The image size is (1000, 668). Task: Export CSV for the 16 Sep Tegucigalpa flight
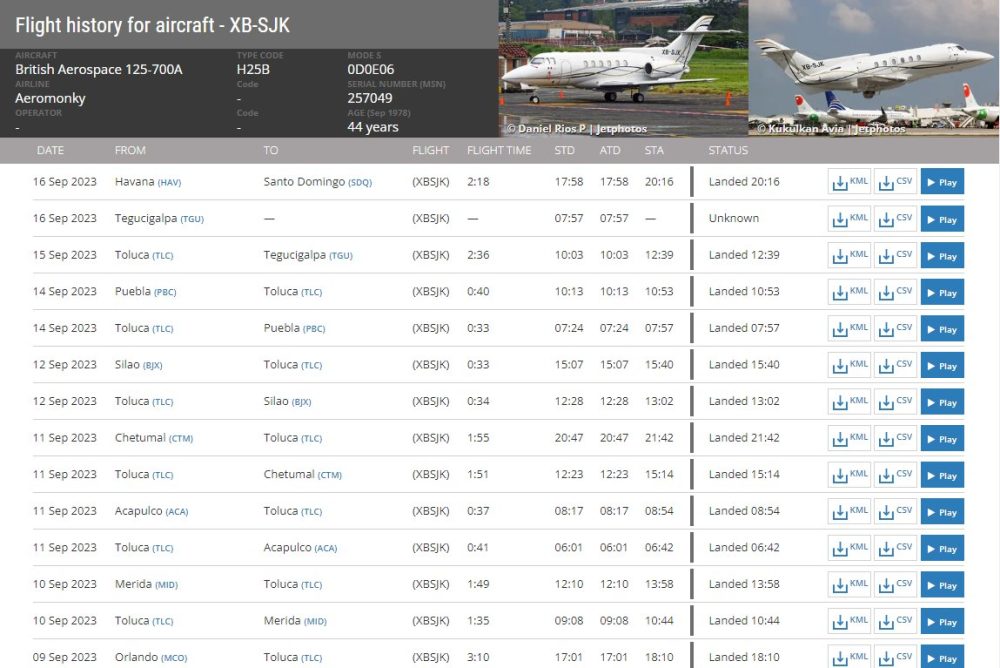[895, 218]
